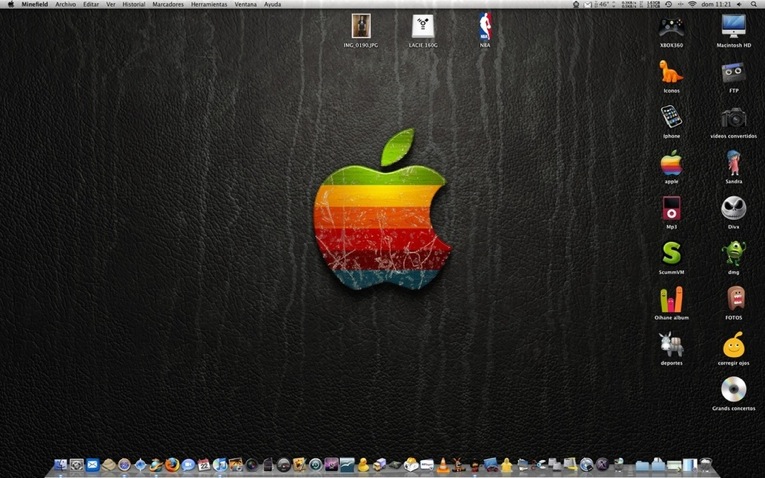The image size is (765, 478).
Task: Click the VLC cone icon in Dock
Action: point(442,465)
